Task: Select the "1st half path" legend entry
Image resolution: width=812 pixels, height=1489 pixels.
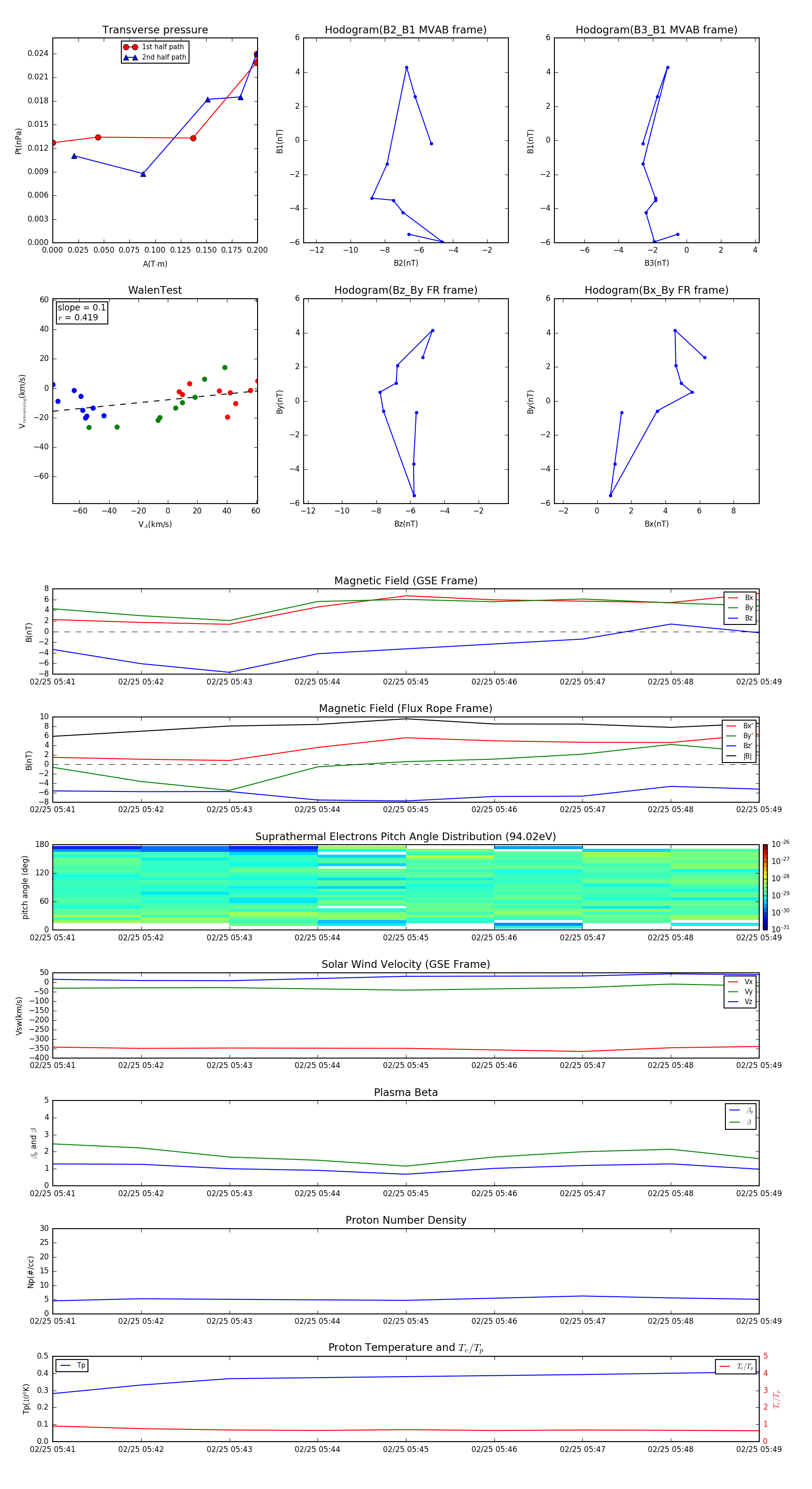Action: [x=154, y=47]
